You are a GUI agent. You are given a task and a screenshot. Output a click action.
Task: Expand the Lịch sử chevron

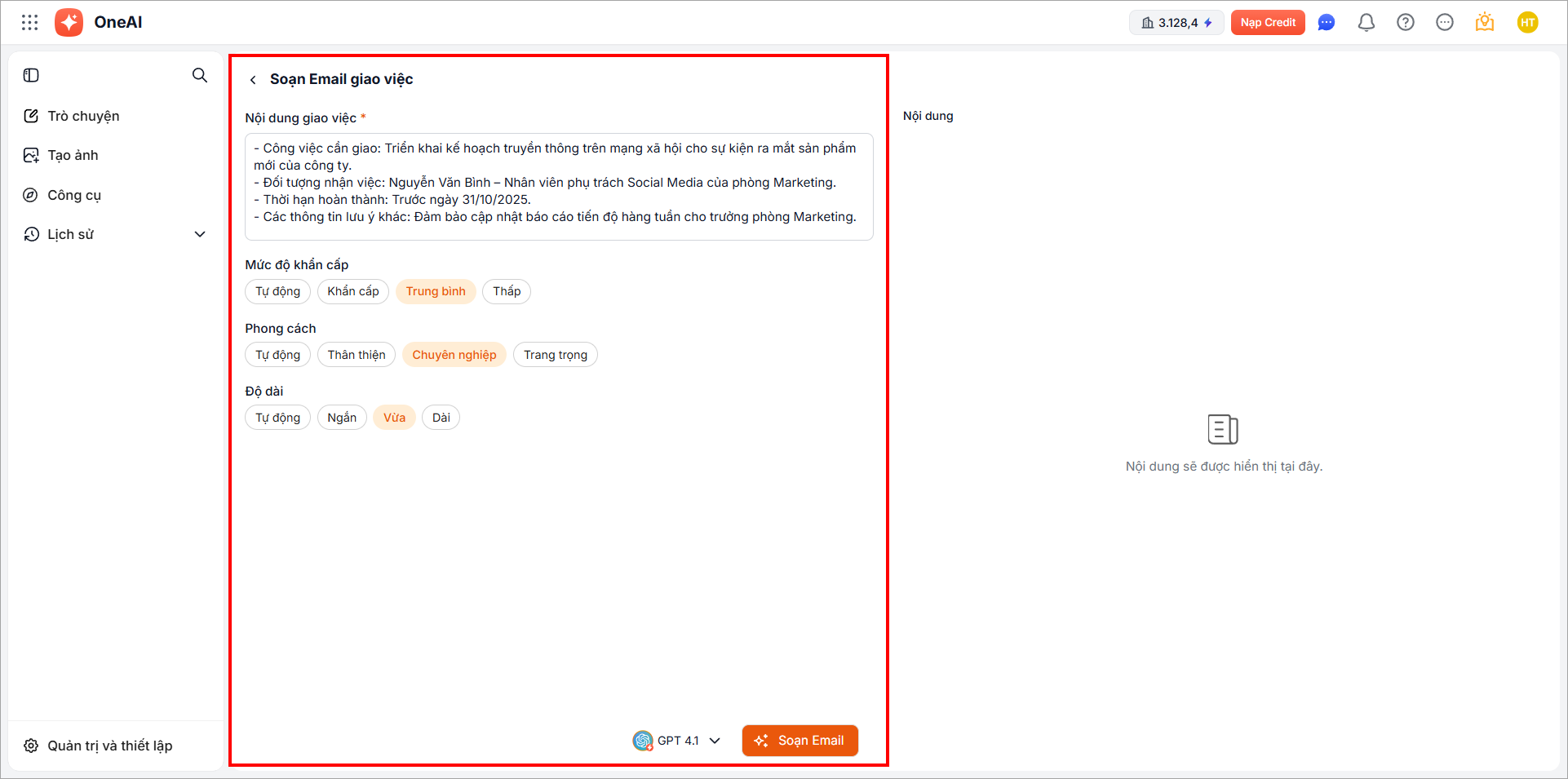[x=200, y=234]
